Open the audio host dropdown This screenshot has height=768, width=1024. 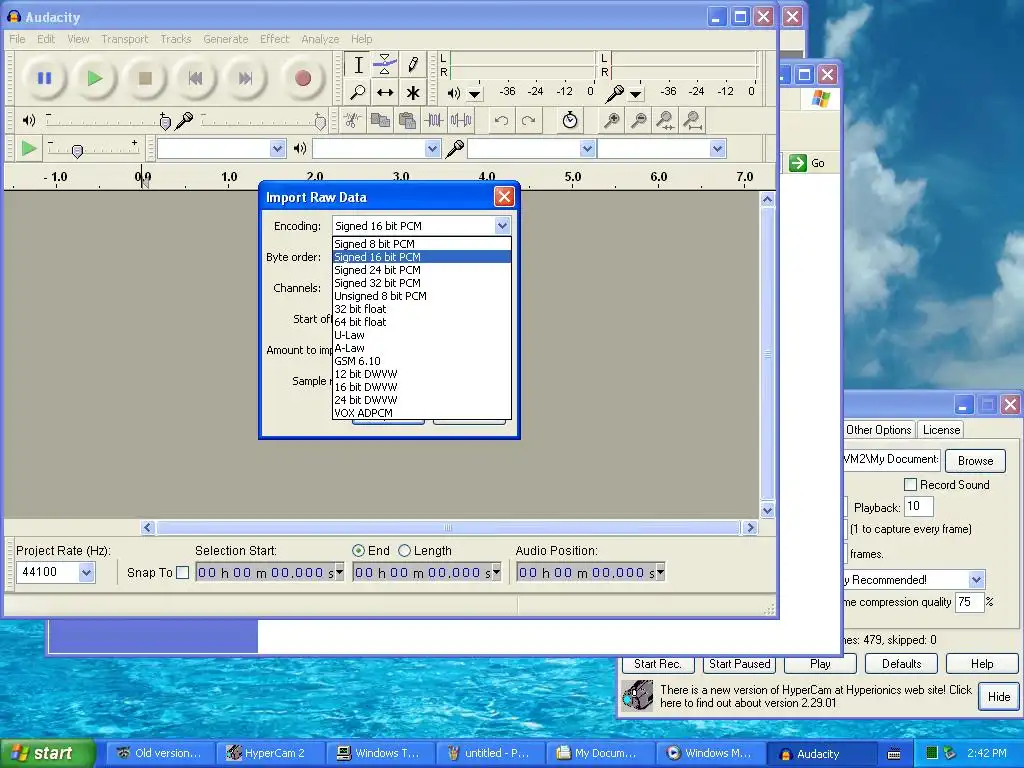(x=278, y=149)
